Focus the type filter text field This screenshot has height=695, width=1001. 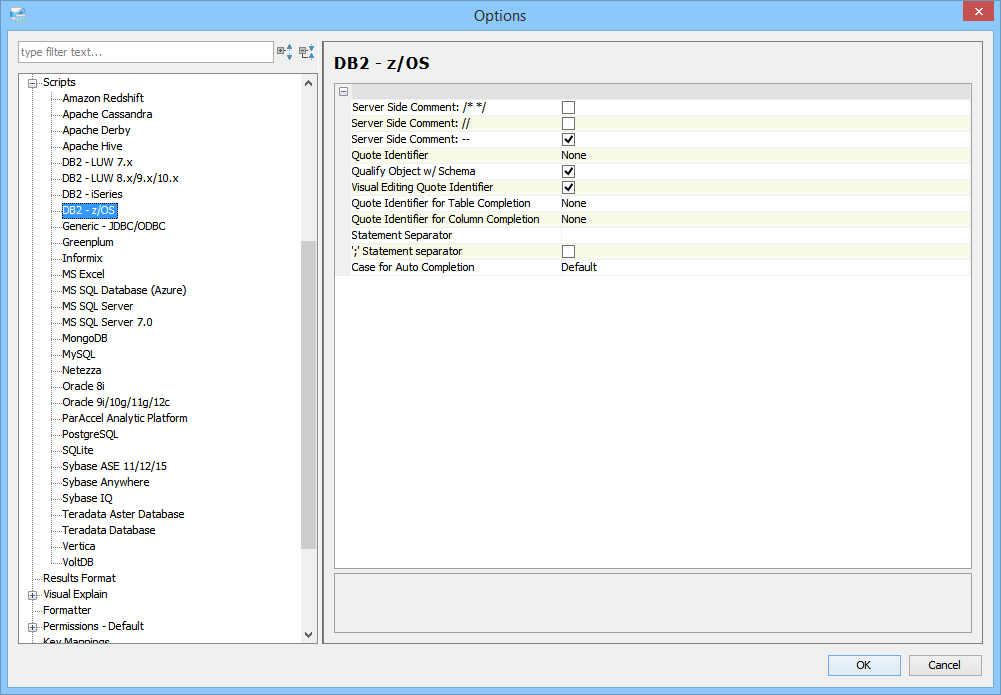click(x=146, y=52)
